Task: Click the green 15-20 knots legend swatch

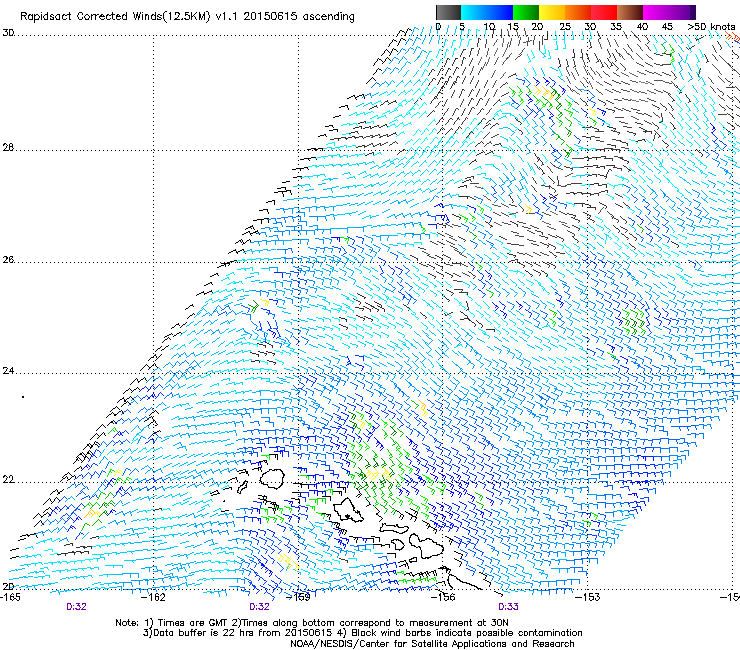Action: pyautogui.click(x=526, y=12)
